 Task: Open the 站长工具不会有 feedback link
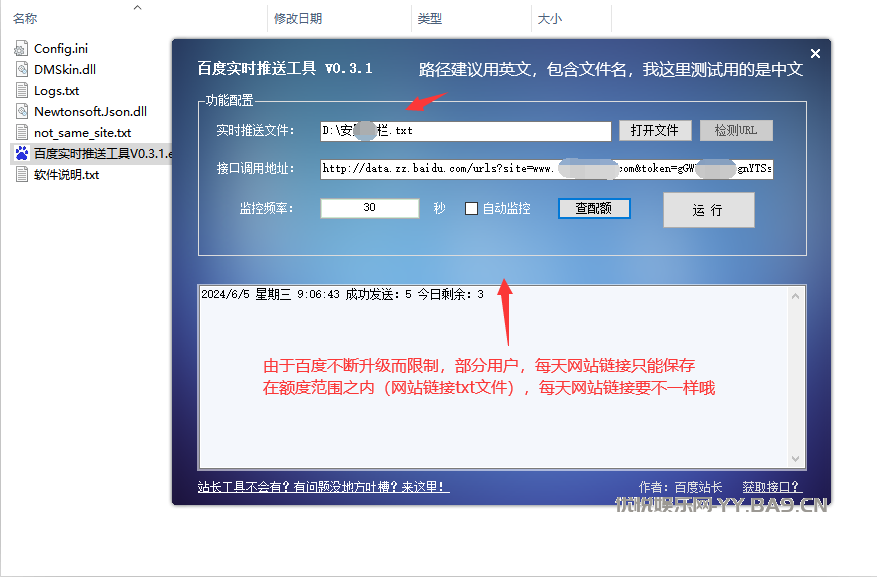(x=323, y=487)
